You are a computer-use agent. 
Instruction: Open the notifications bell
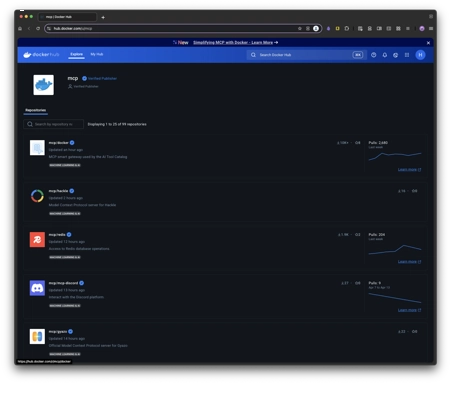click(x=385, y=55)
